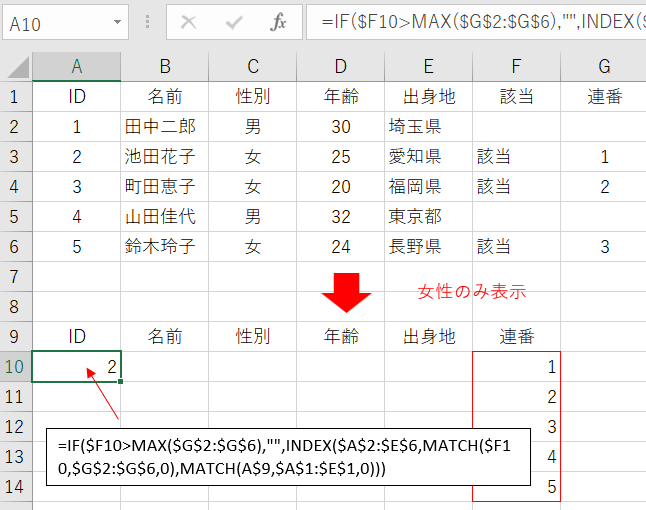The image size is (646, 510).
Task: Select row 7 header
Action: [16, 276]
